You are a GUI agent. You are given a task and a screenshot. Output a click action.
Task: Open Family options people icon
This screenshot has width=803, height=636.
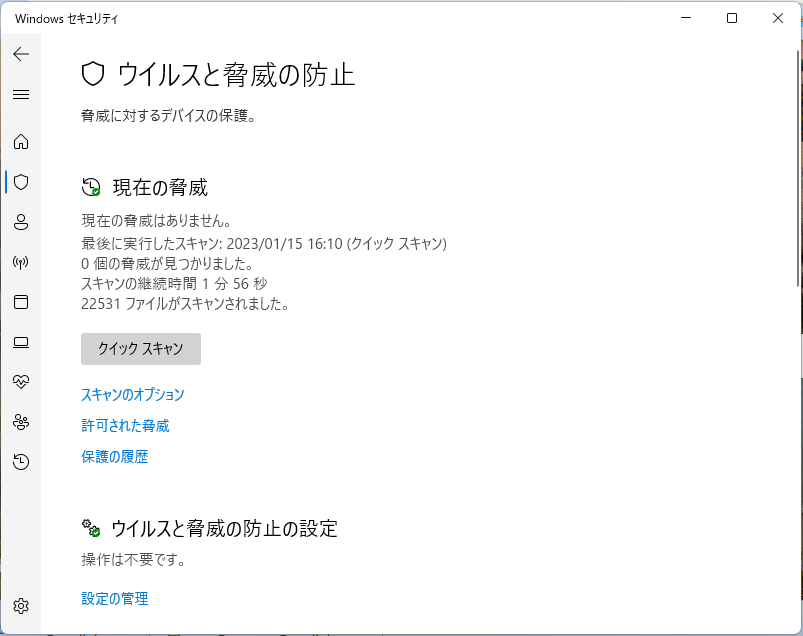[21, 422]
